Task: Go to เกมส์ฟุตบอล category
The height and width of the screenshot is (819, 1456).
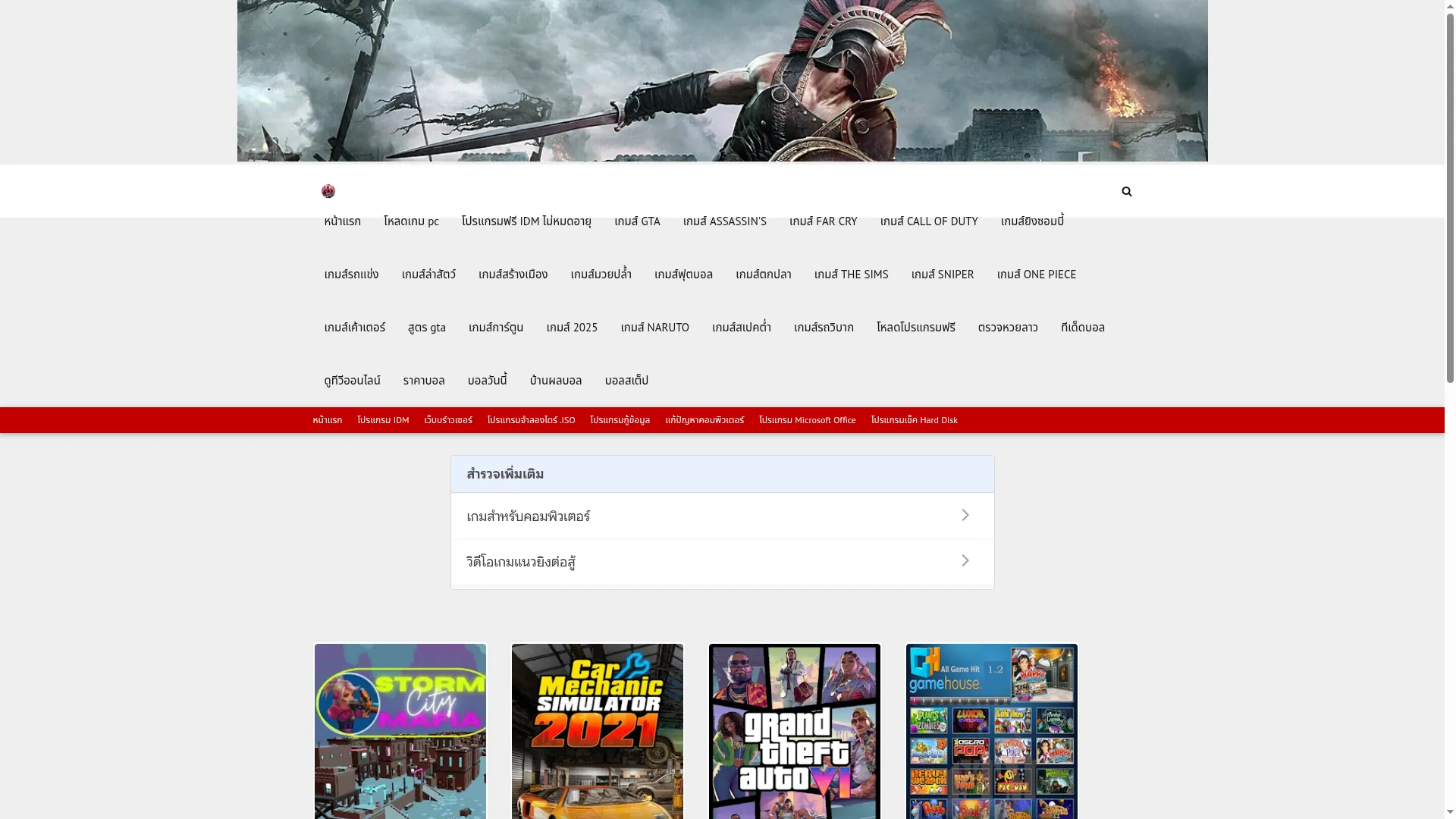Action: pyautogui.click(x=683, y=275)
